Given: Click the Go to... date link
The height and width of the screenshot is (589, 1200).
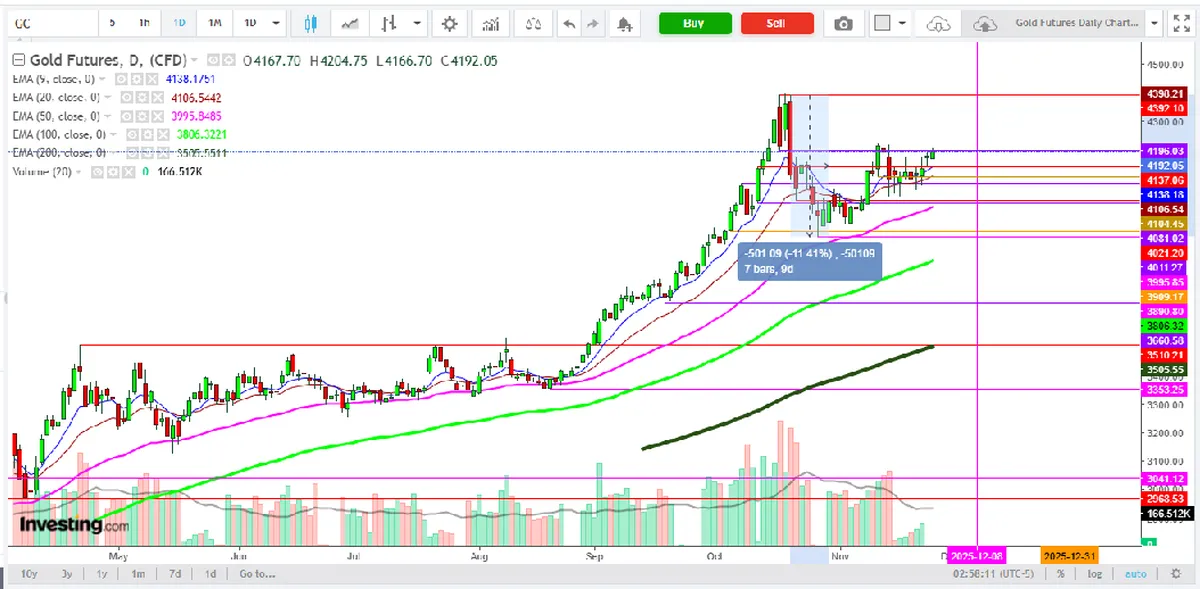Looking at the screenshot, I should 257,574.
